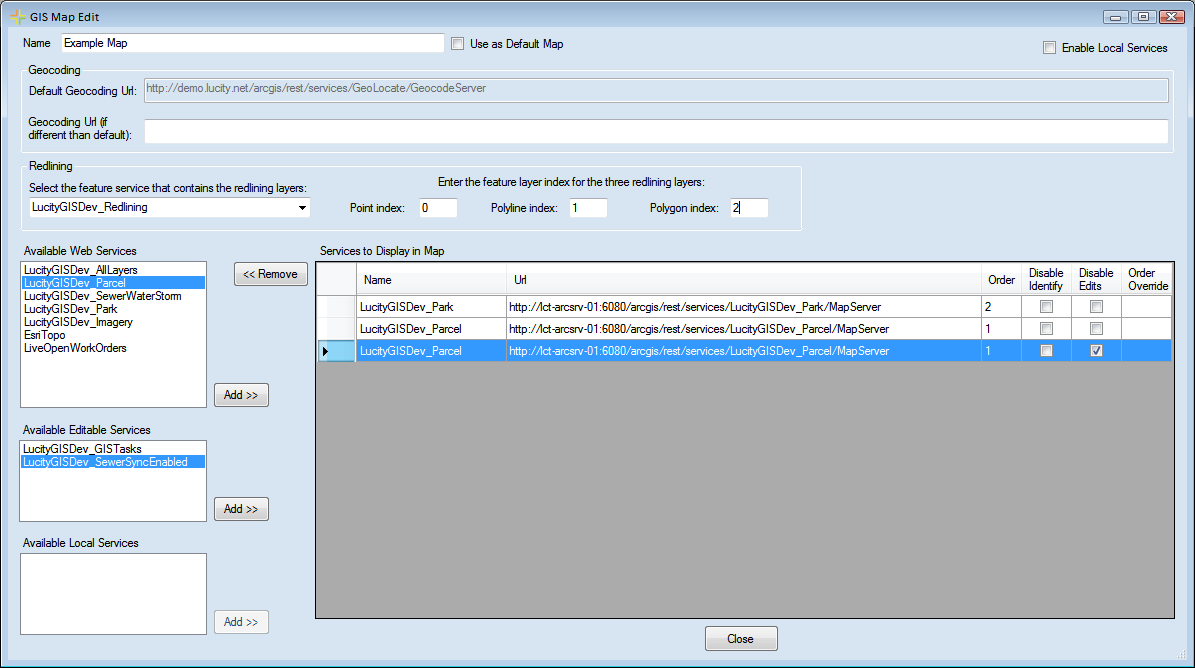The width and height of the screenshot is (1195, 668).
Task: Click row selector arrow for selected Parcel row
Action: click(x=325, y=351)
